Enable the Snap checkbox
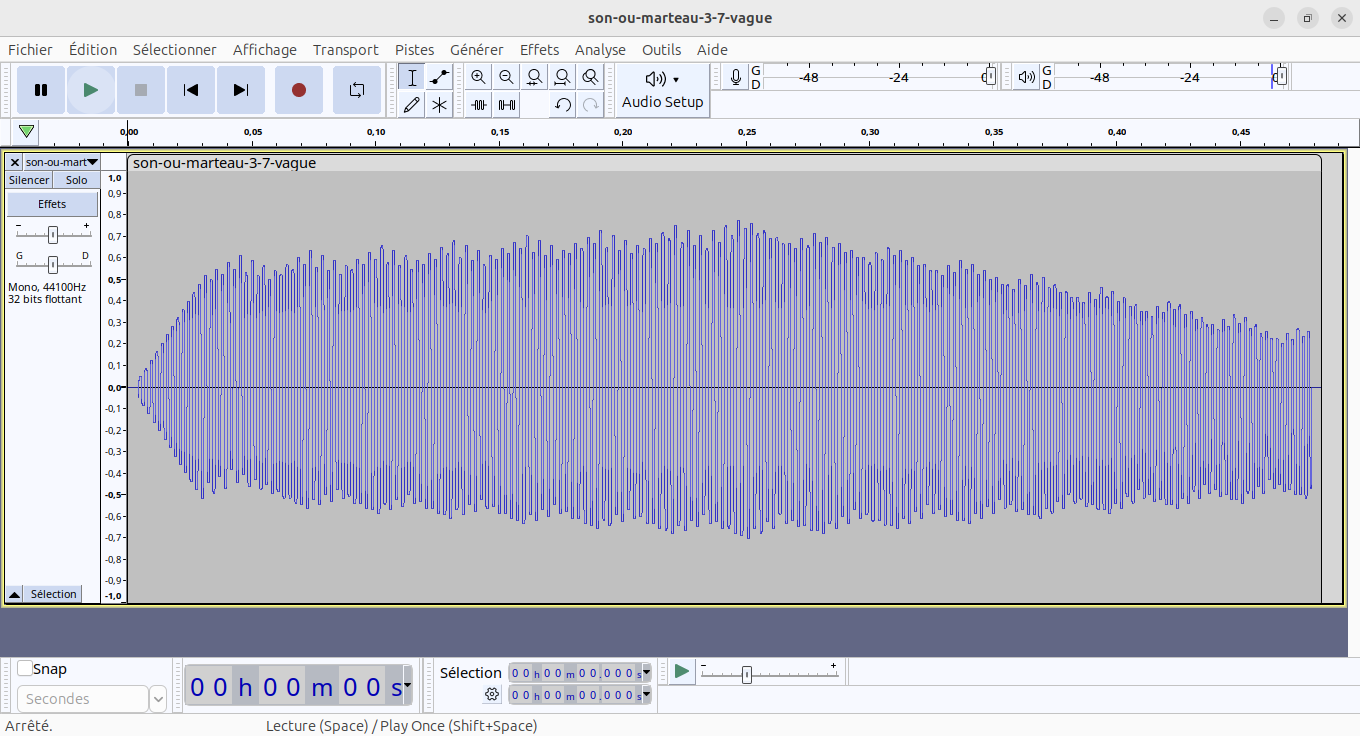Screen dimensions: 1360x736 pyautogui.click(x=25, y=669)
